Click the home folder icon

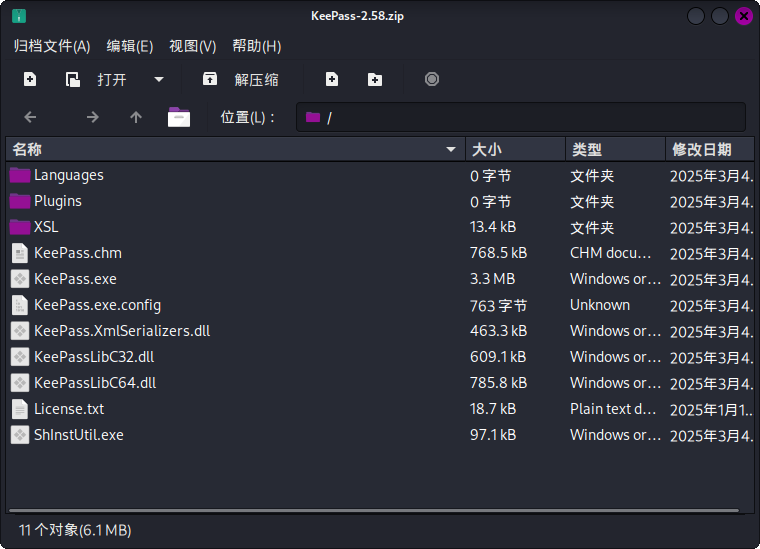point(179,117)
